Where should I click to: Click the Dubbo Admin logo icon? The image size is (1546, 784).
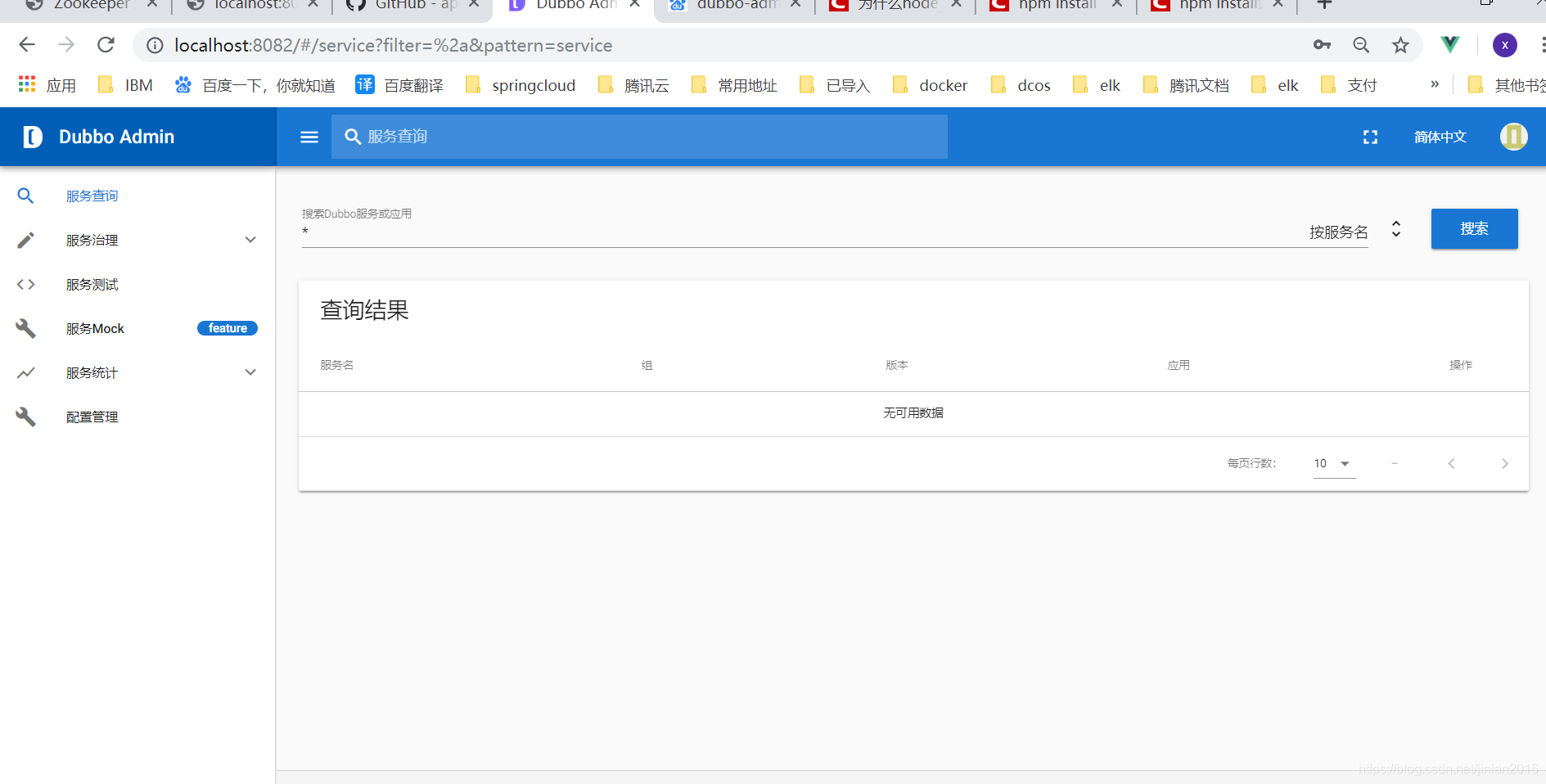pos(32,137)
